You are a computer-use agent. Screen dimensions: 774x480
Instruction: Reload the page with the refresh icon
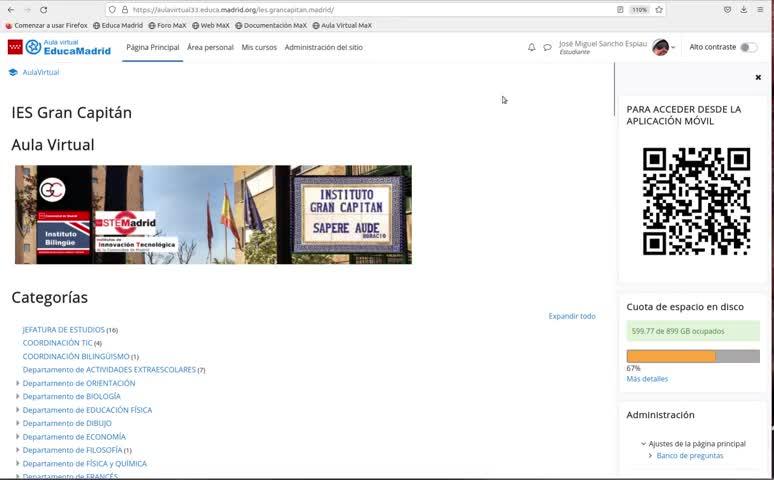pyautogui.click(x=43, y=10)
